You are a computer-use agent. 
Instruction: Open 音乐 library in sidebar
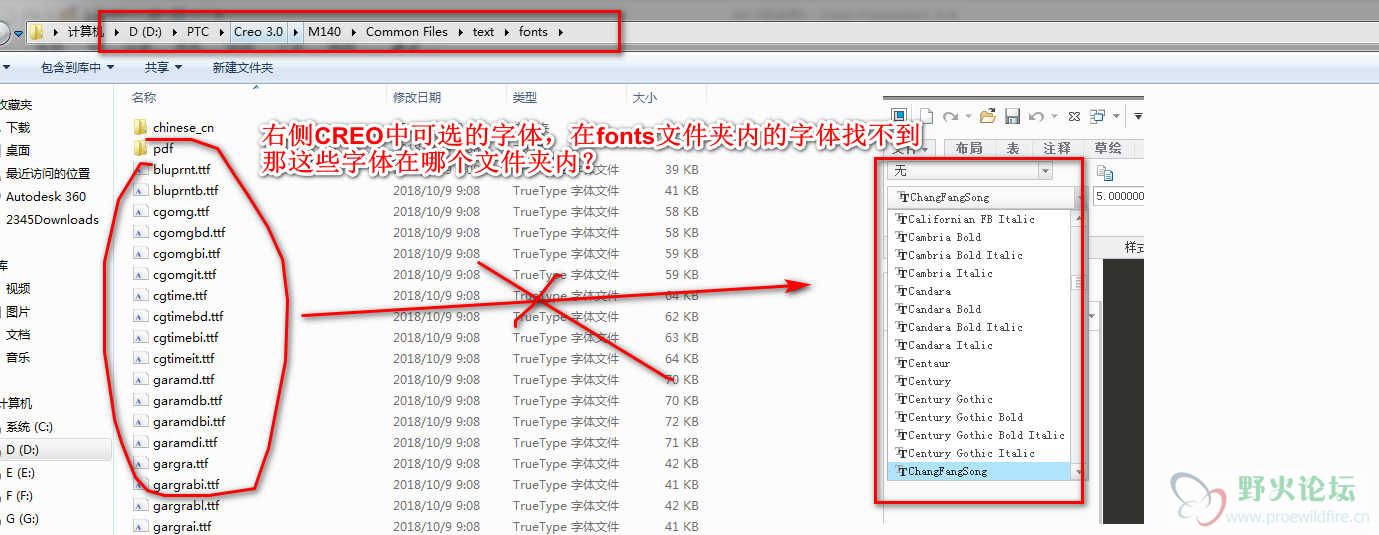point(18,357)
